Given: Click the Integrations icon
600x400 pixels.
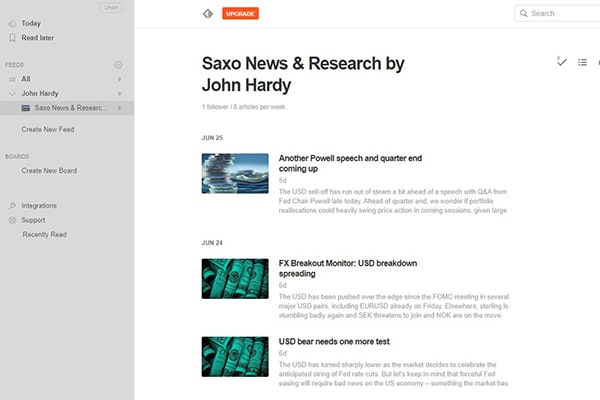Looking at the screenshot, I should click(x=12, y=206).
